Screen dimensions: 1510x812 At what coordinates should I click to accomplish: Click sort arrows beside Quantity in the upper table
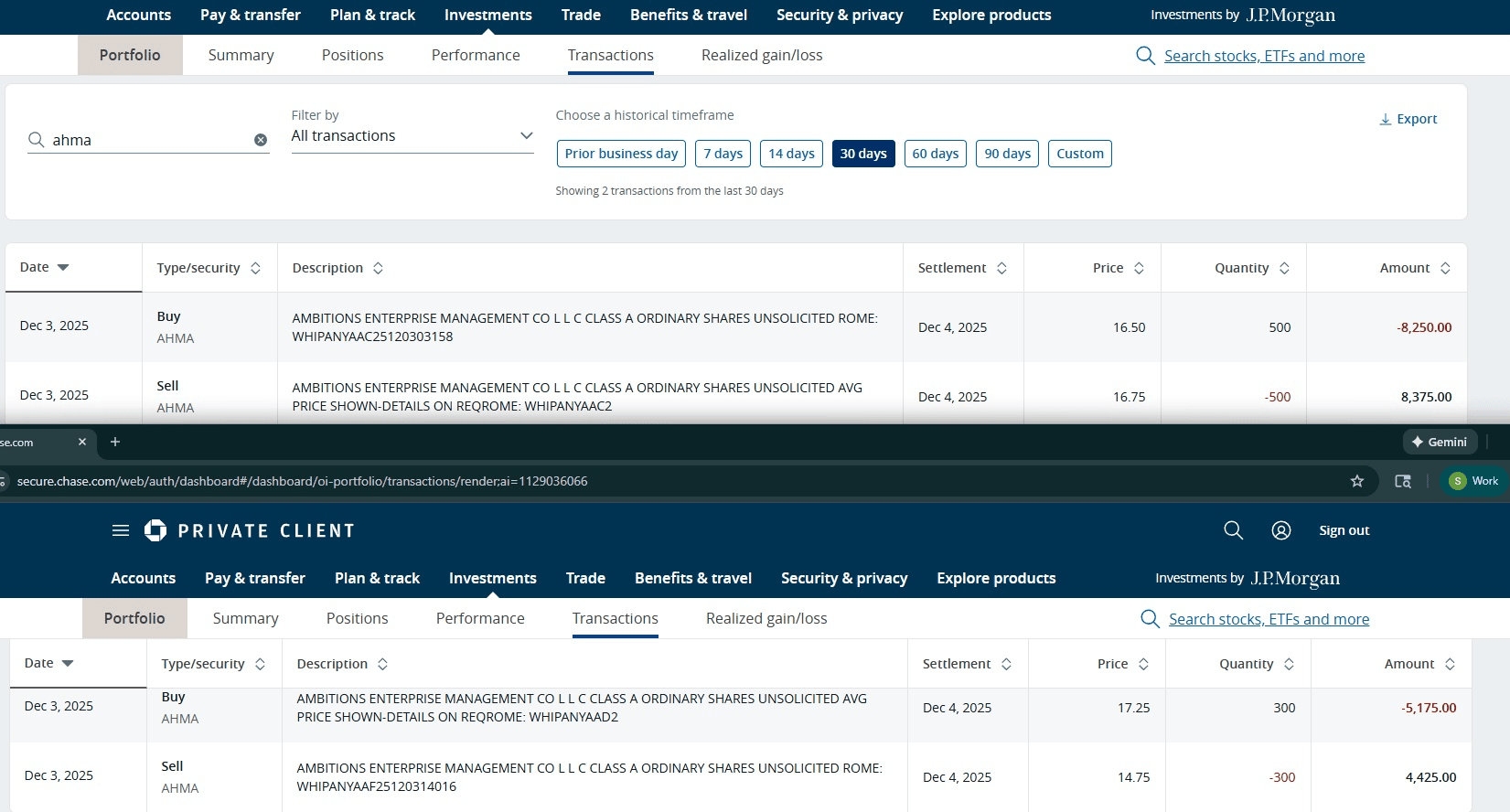(1284, 268)
